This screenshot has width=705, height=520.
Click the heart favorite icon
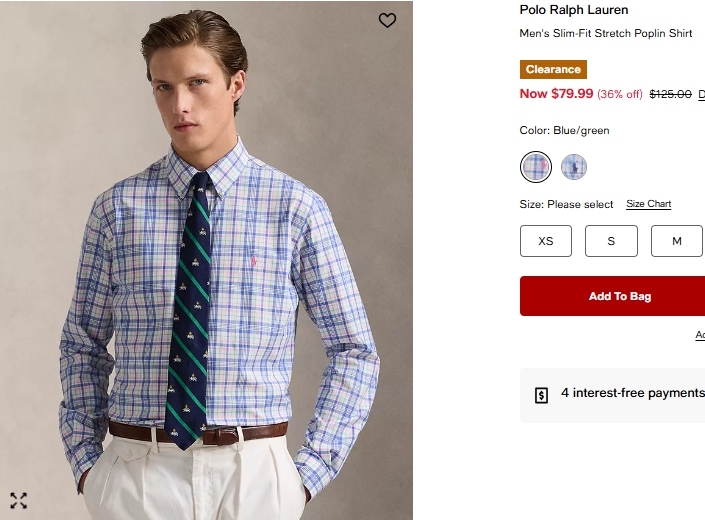click(387, 20)
